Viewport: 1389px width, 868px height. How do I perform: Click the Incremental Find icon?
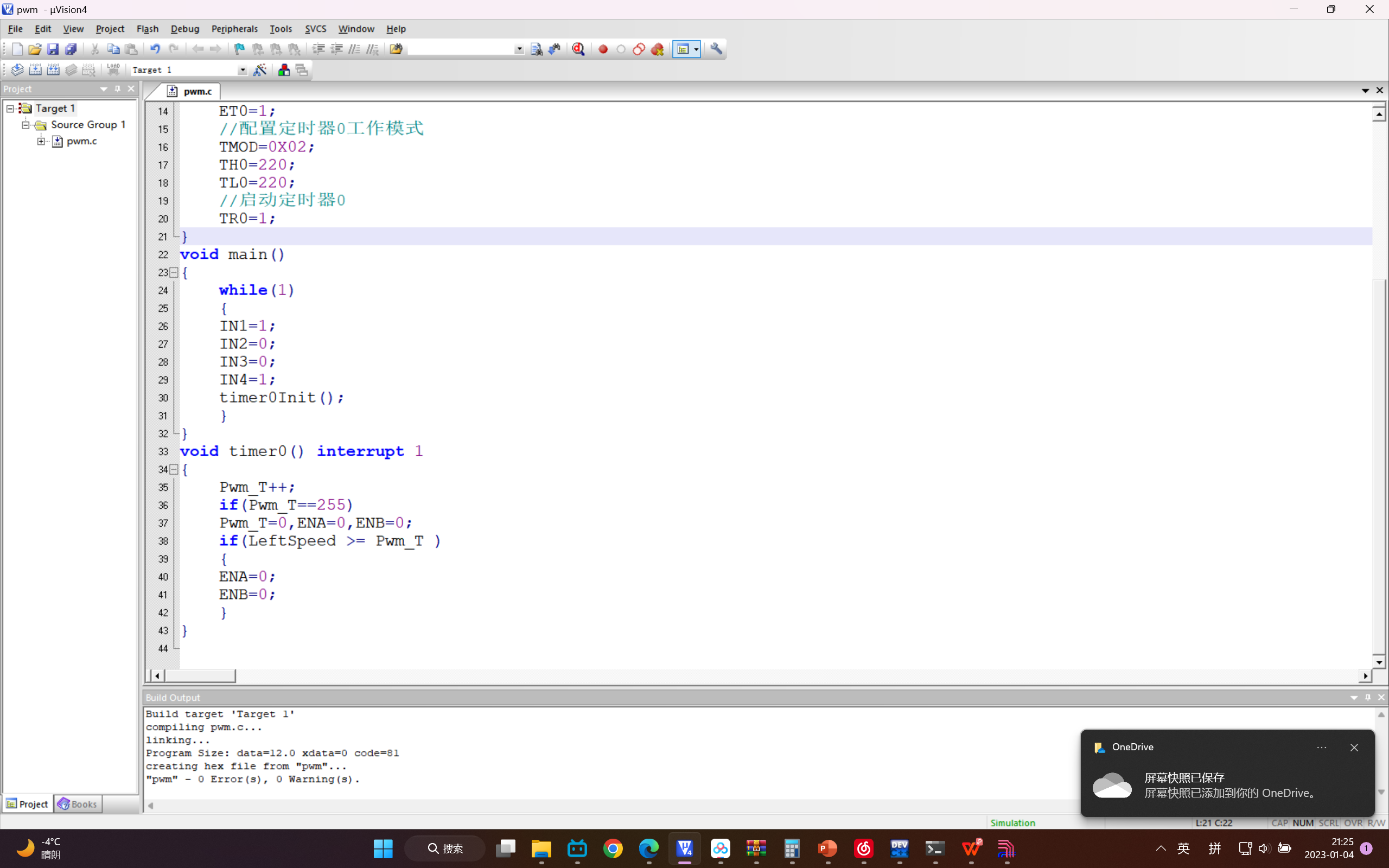coord(555,49)
